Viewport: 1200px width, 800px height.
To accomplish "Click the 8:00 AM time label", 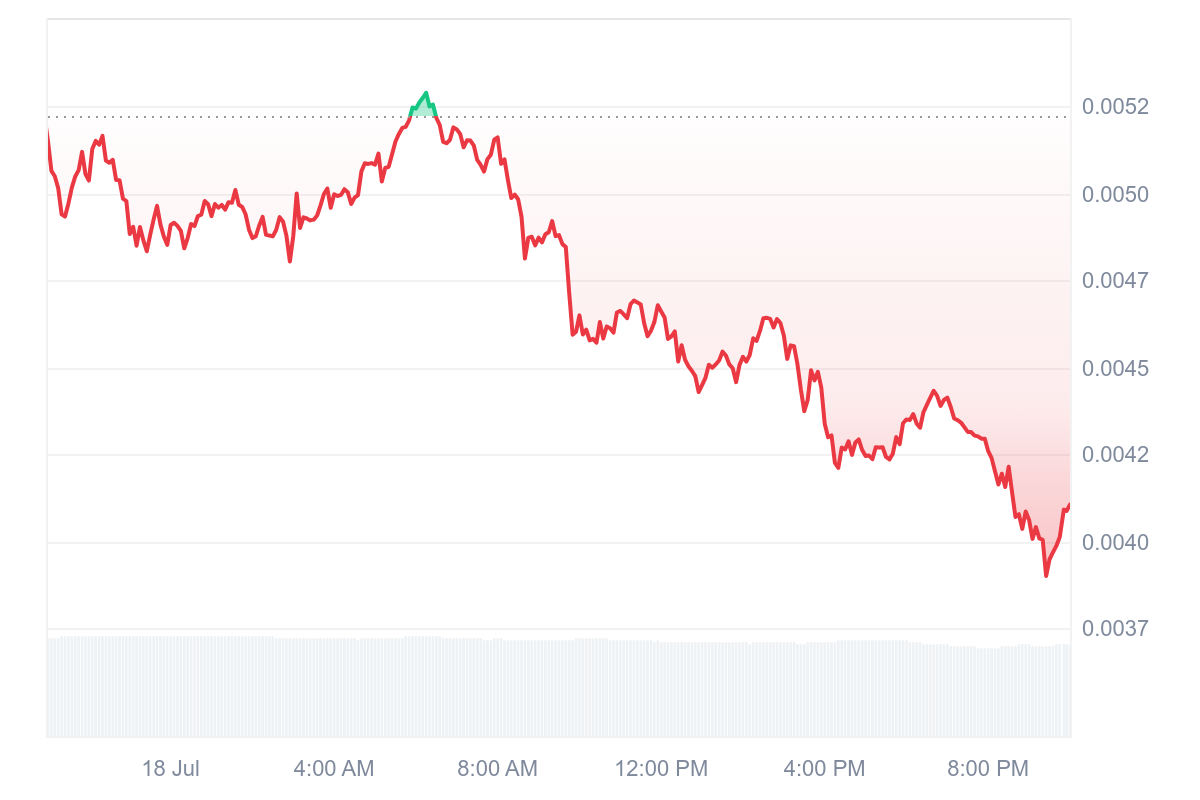I will coord(497,769).
